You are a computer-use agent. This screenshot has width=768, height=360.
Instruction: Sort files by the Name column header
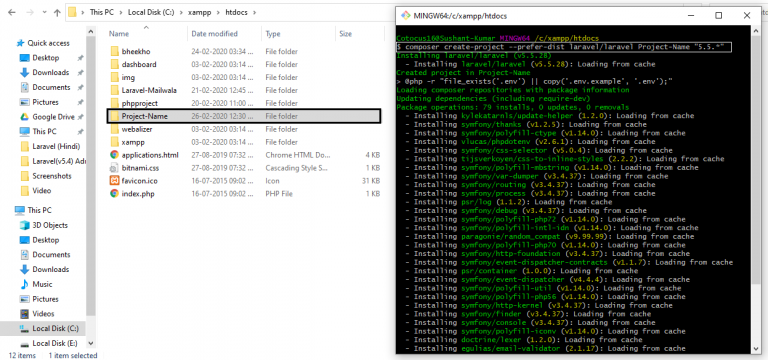[119, 34]
